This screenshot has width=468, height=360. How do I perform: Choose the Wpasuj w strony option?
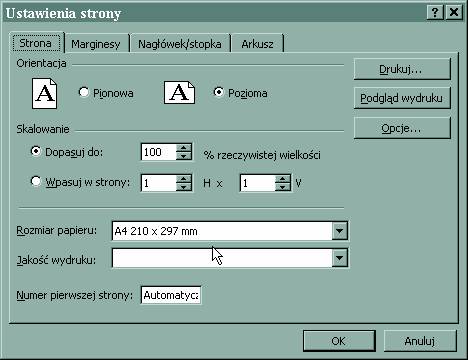click(36, 181)
